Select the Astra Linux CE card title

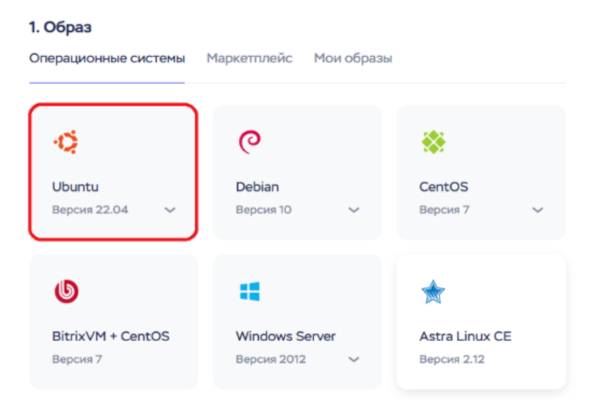pos(465,336)
